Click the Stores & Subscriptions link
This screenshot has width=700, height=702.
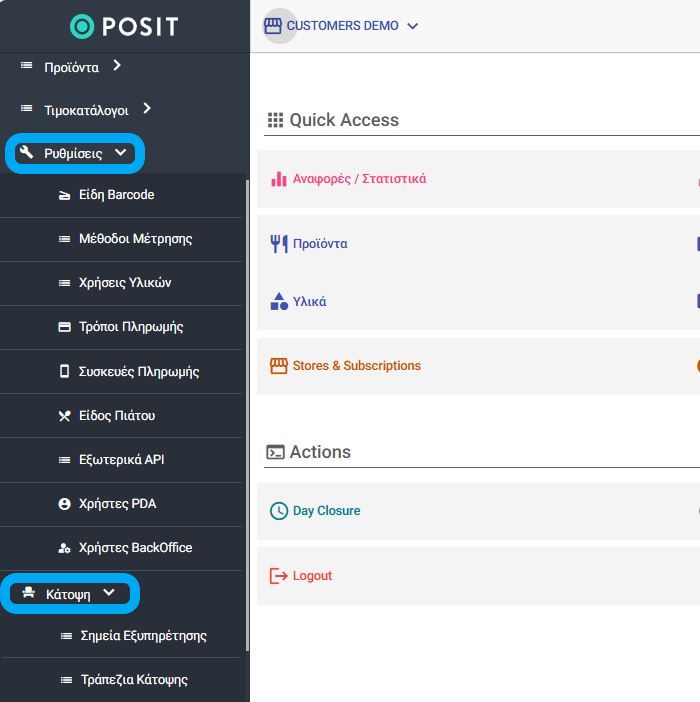(x=357, y=366)
